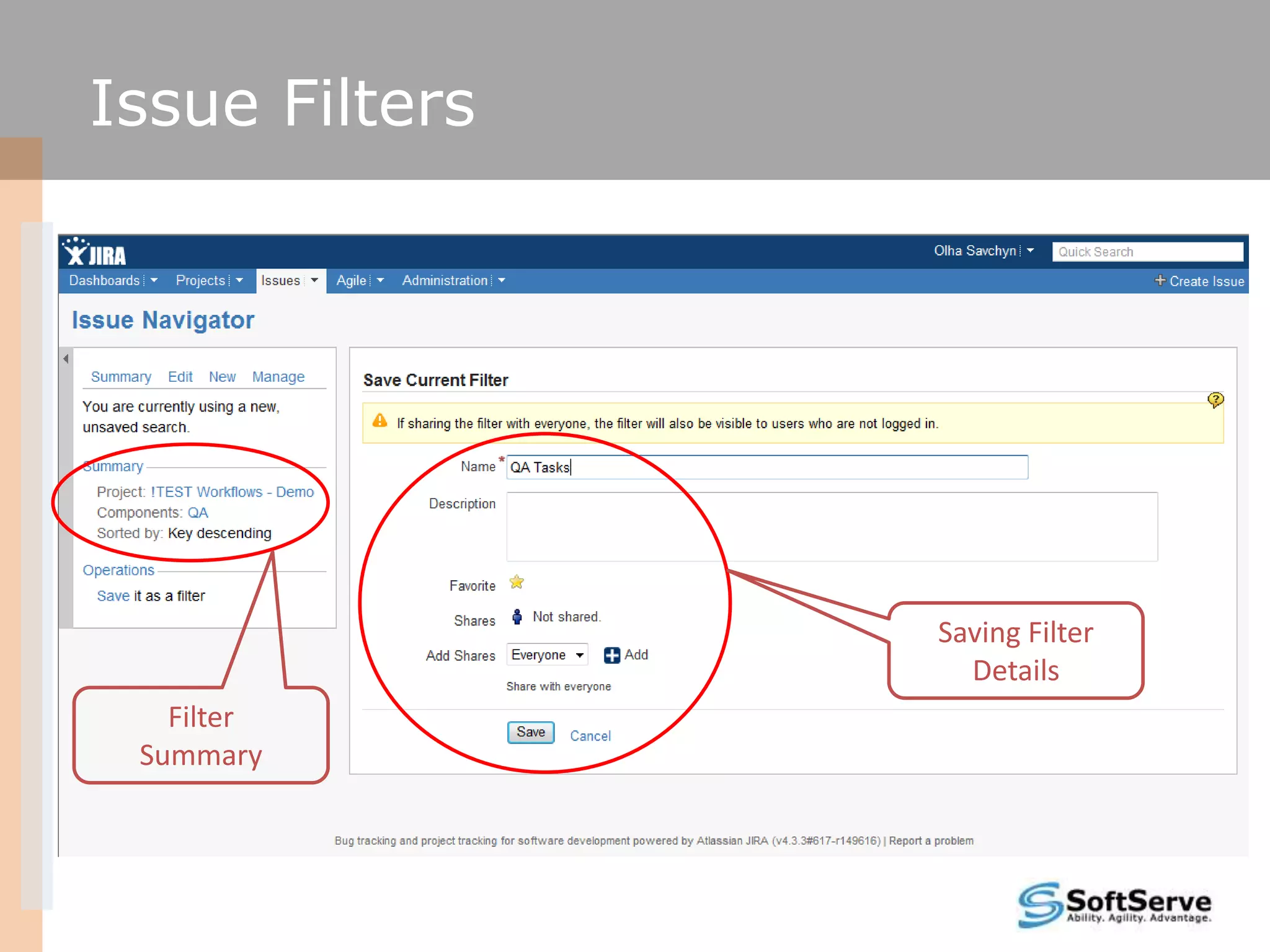Collapse the left panel with arrow
This screenshot has width=1270, height=952.
pos(66,359)
